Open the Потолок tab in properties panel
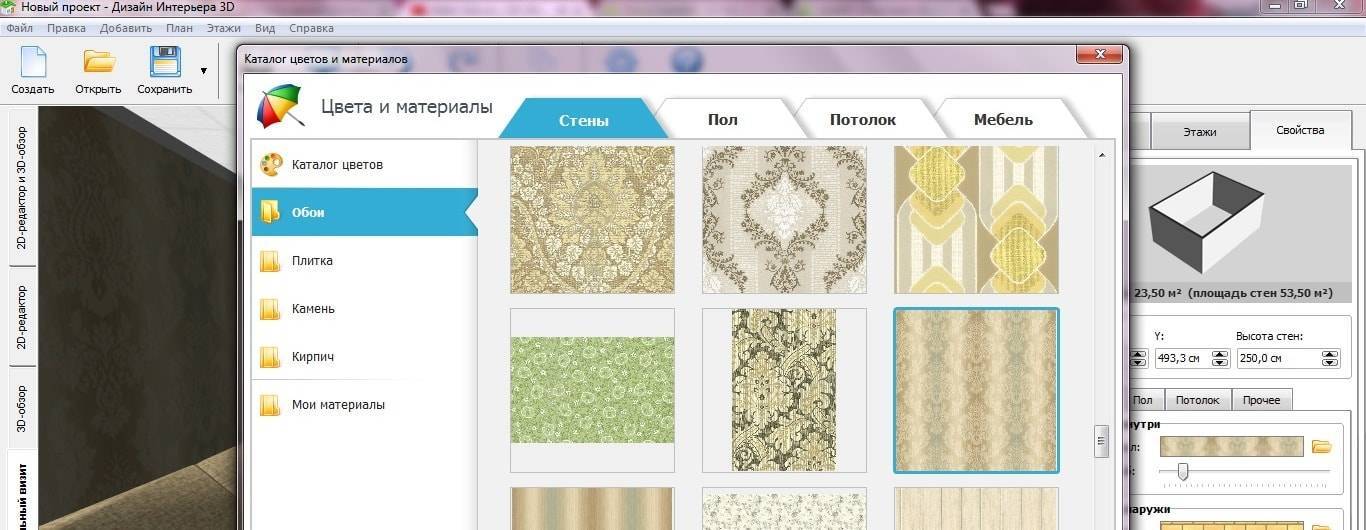Viewport: 1366px width, 530px height. click(1197, 400)
